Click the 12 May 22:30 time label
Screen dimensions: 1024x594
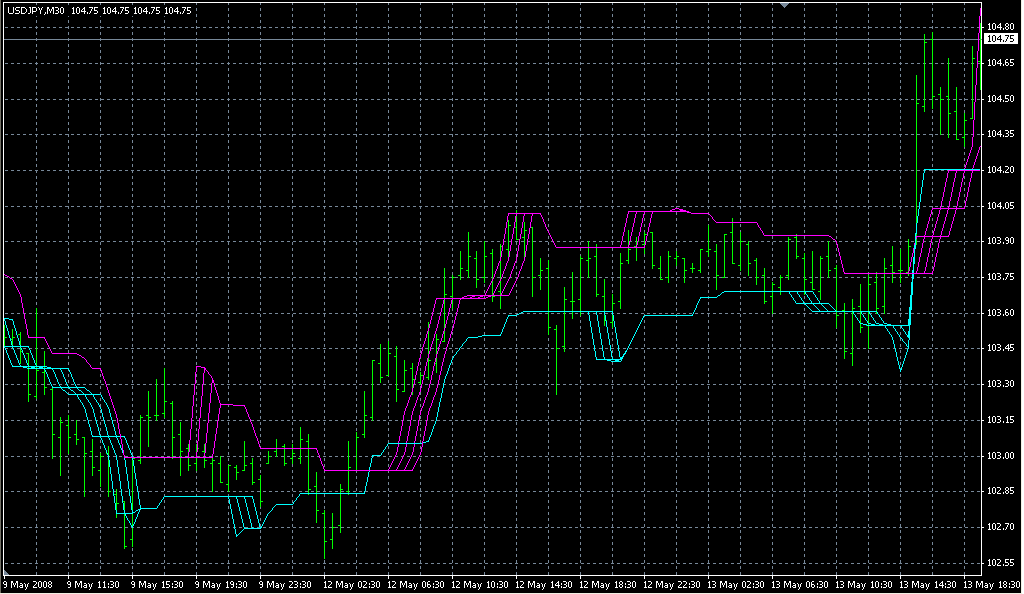click(x=672, y=584)
